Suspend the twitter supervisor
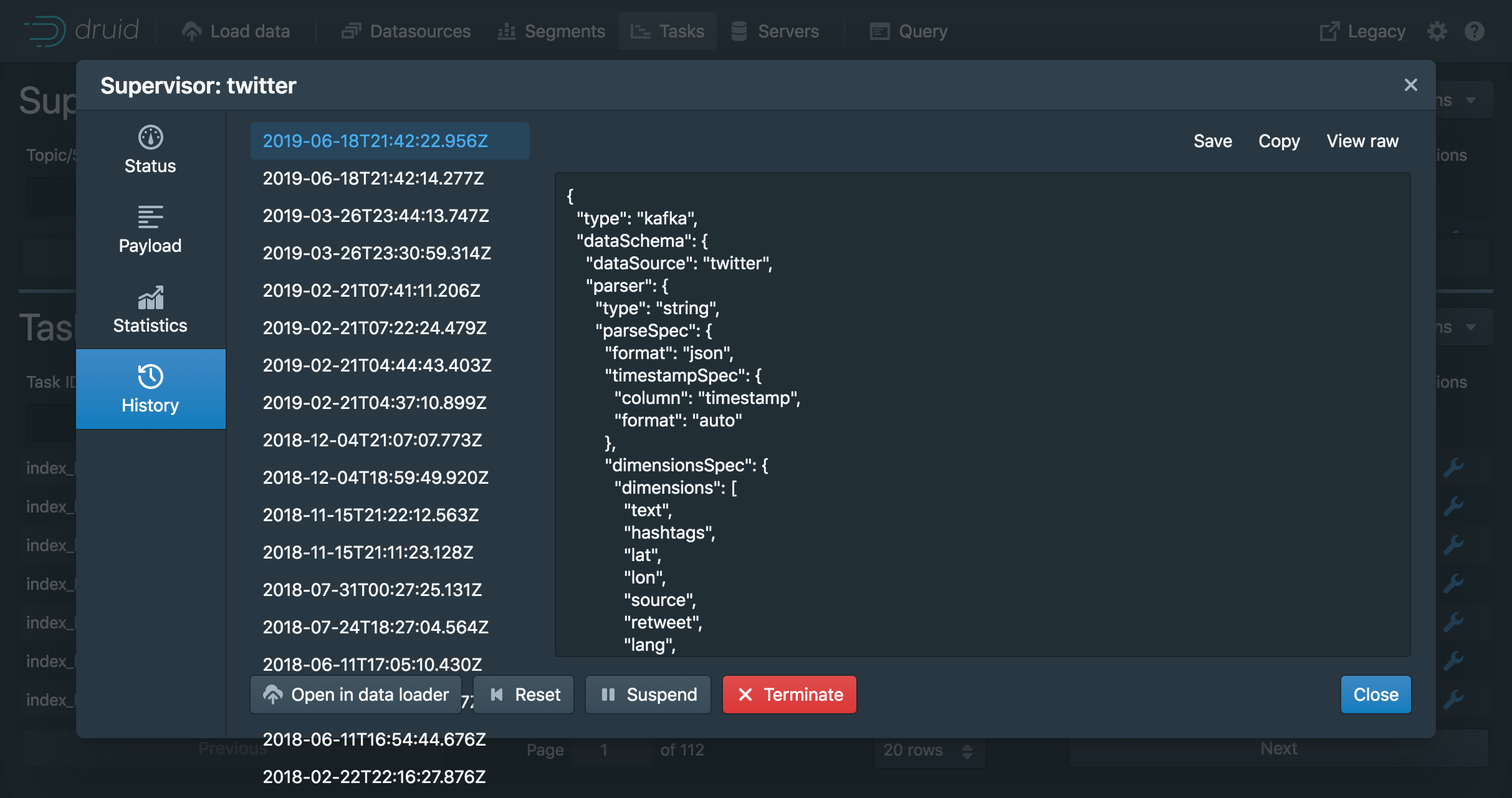Image resolution: width=1512 pixels, height=798 pixels. [648, 695]
